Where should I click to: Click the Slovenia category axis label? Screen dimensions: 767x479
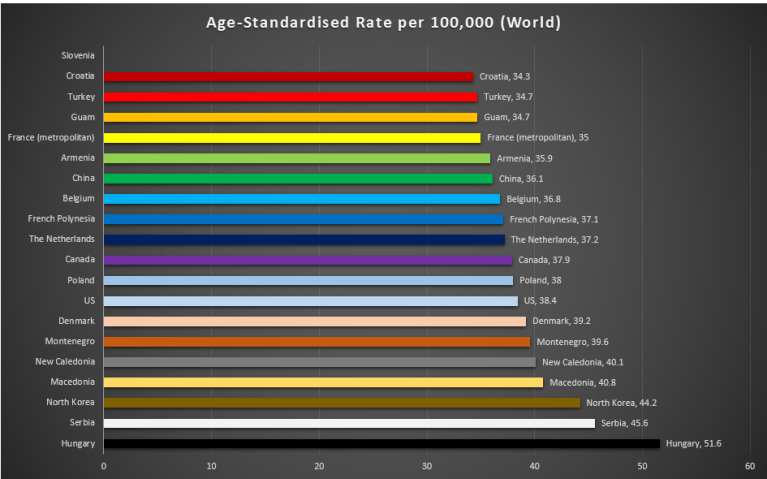pos(77,56)
